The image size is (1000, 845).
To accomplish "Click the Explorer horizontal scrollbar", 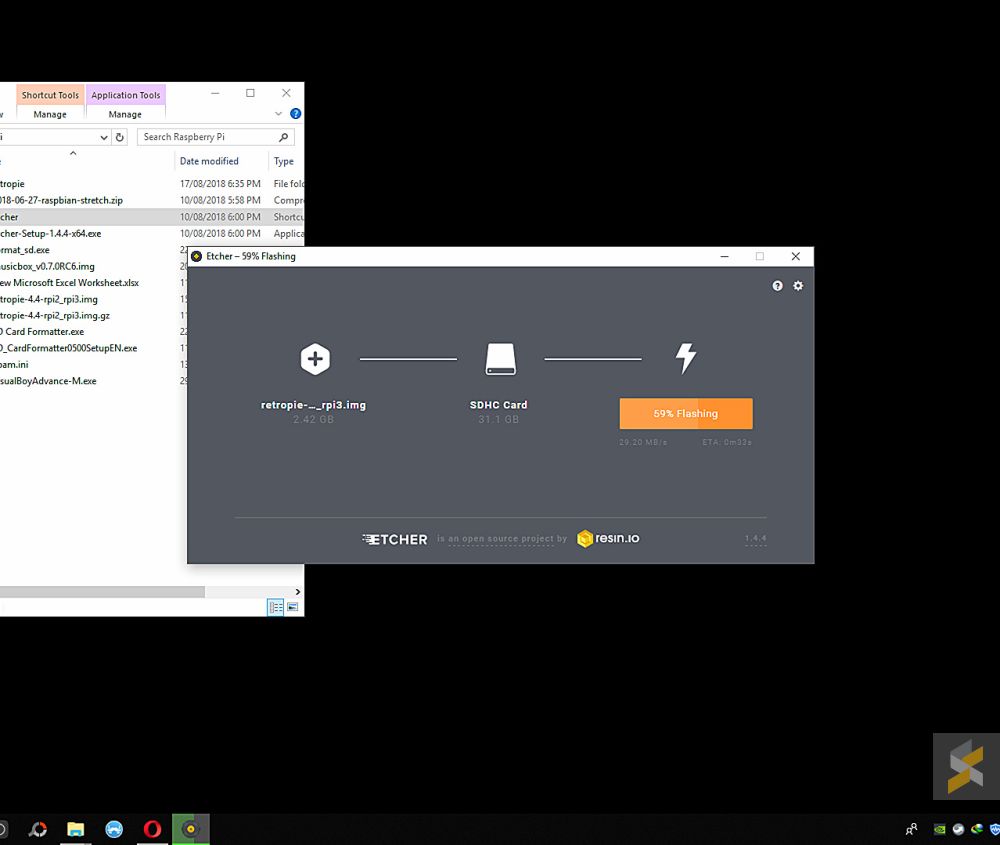I will [102, 592].
